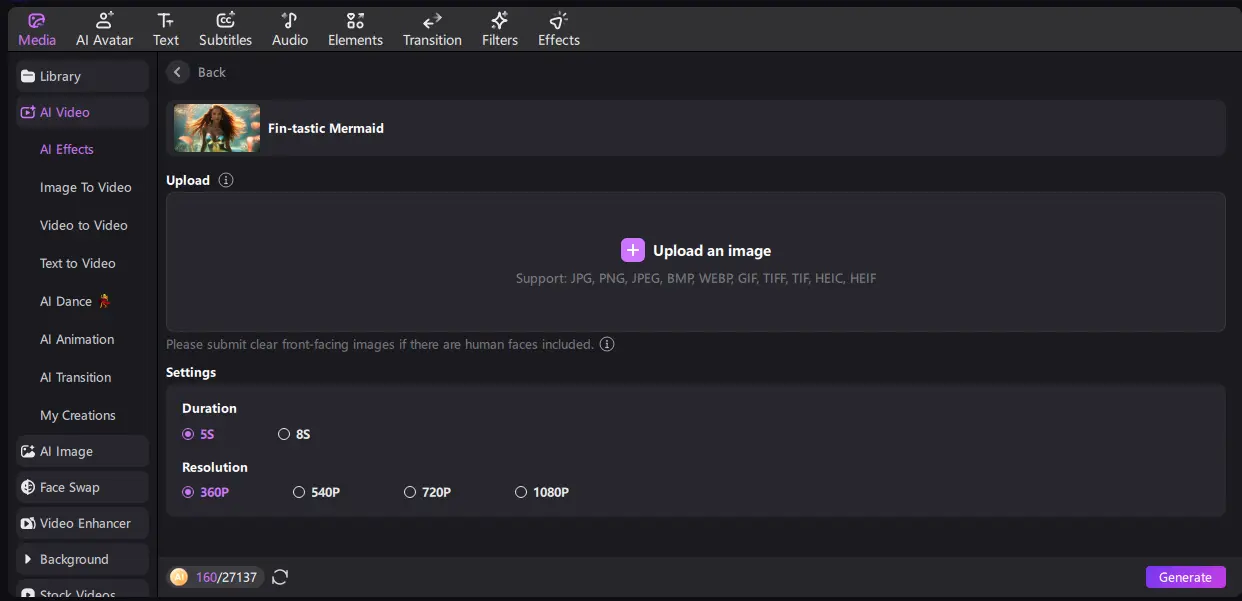The height and width of the screenshot is (601, 1242).
Task: Go to My Creations
Action: point(77,415)
